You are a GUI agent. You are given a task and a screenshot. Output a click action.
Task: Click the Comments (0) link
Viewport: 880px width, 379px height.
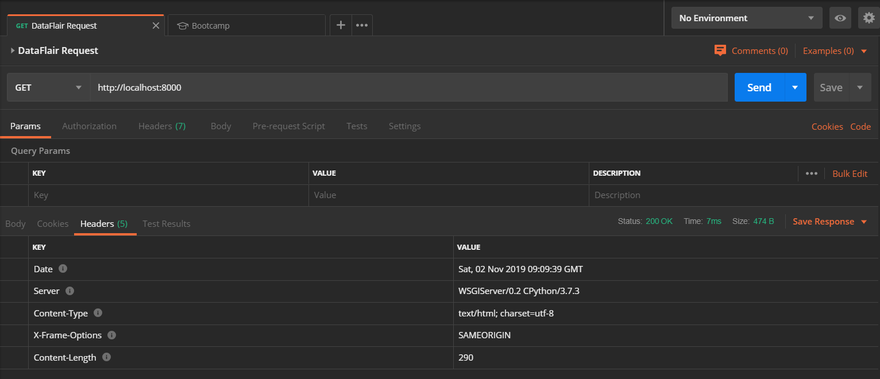760,51
